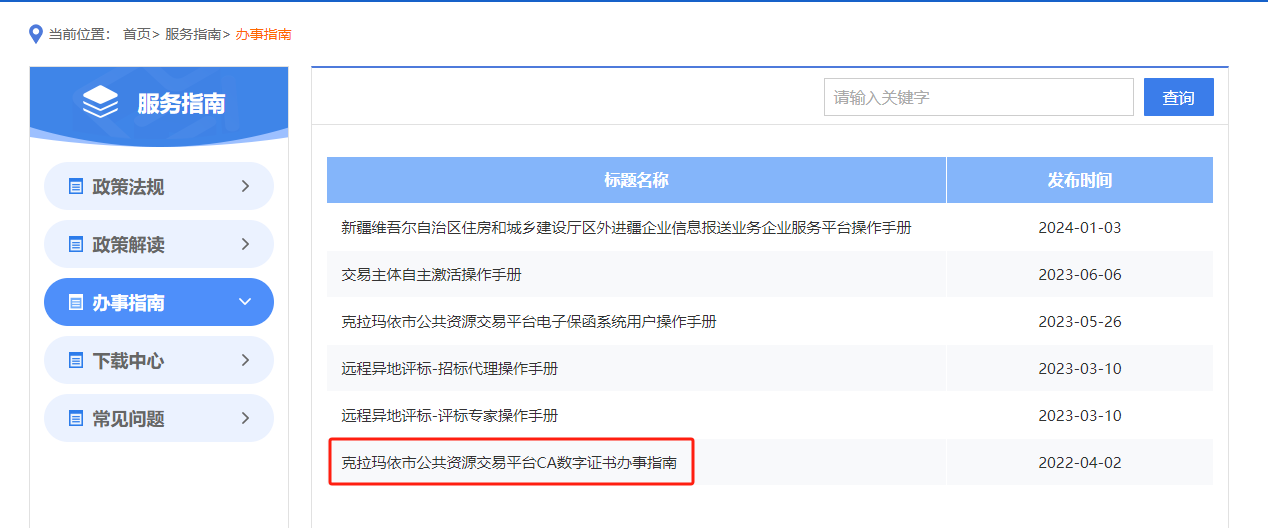Viewport: 1268px width, 528px height.
Task: Open 交易主体自主激活操作手册 entry
Action: coord(431,275)
